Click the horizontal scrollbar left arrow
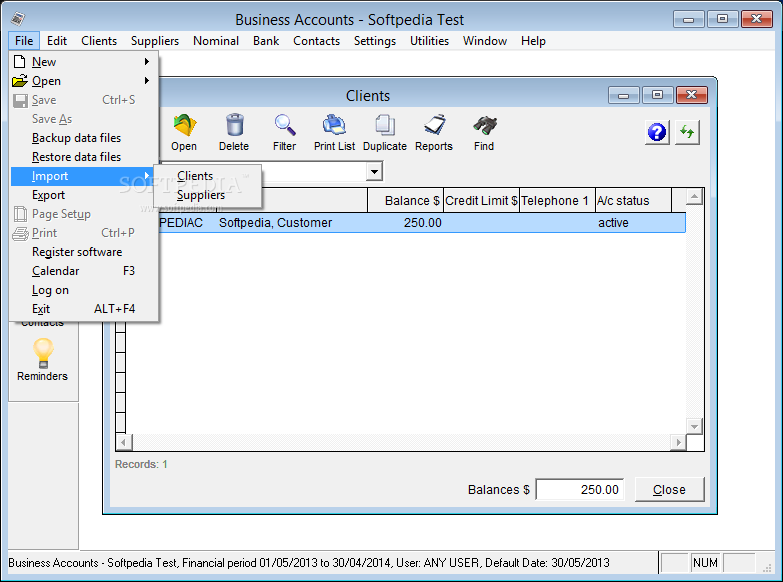Screen dimensions: 783x582 point(124,442)
